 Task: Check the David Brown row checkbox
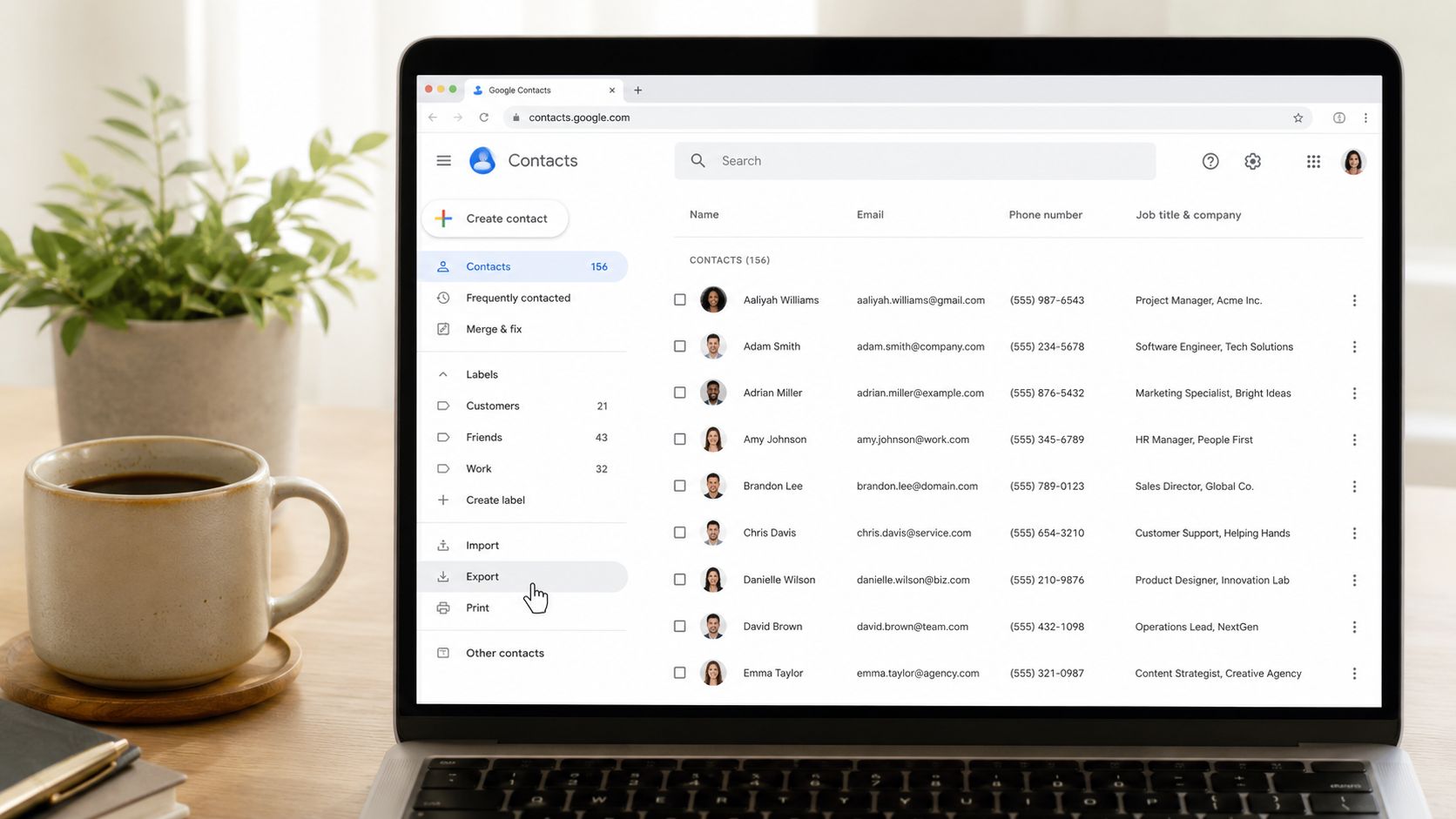click(x=680, y=626)
